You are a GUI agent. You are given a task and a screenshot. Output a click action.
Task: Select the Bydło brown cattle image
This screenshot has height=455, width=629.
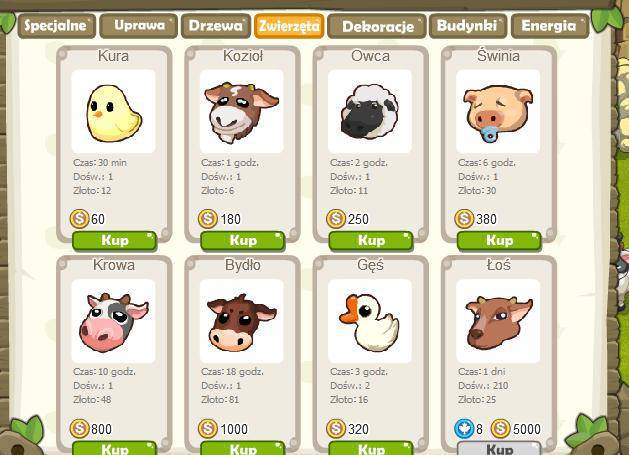coord(241,321)
